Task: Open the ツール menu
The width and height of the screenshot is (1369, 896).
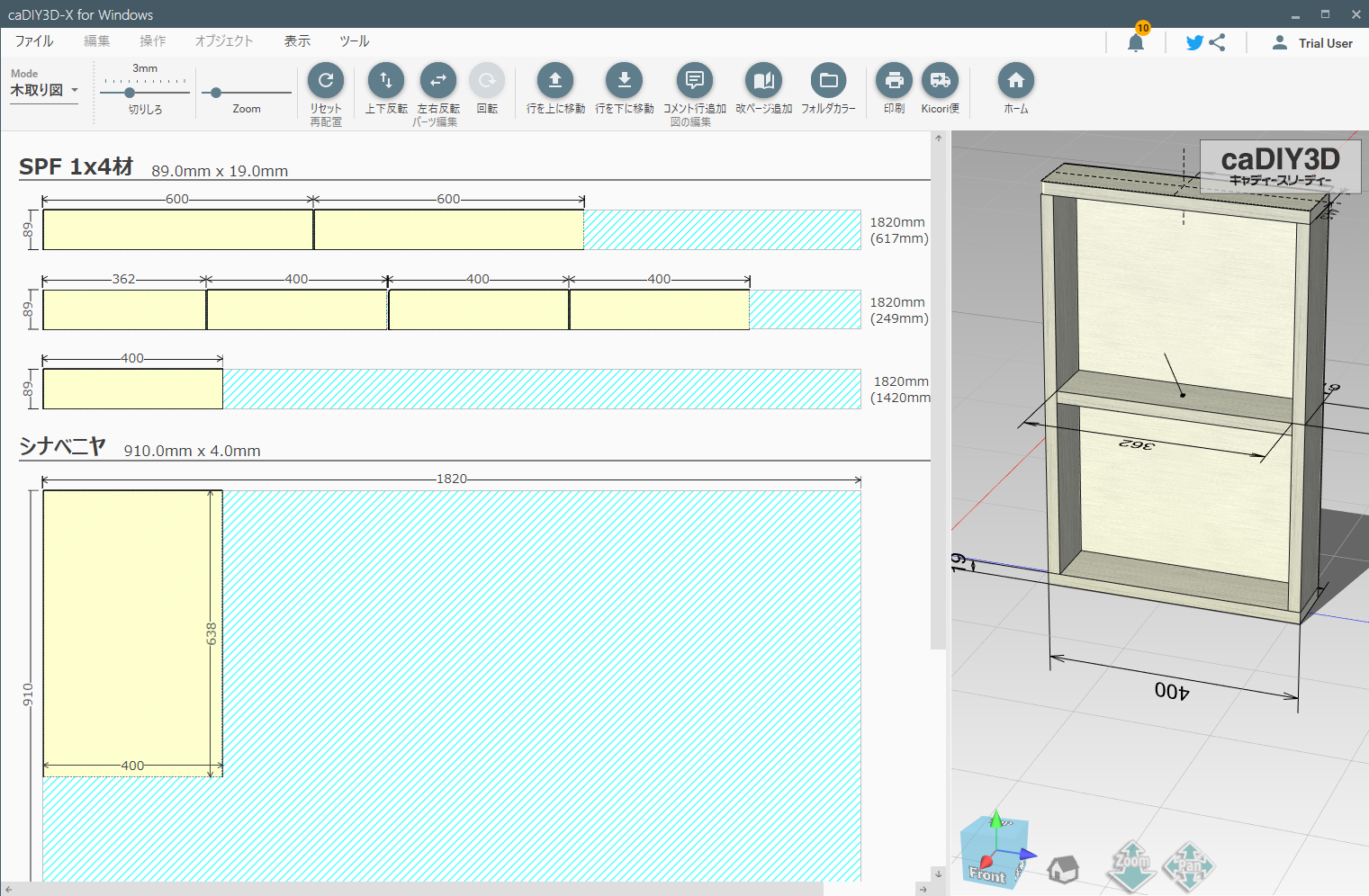Action: 354,41
